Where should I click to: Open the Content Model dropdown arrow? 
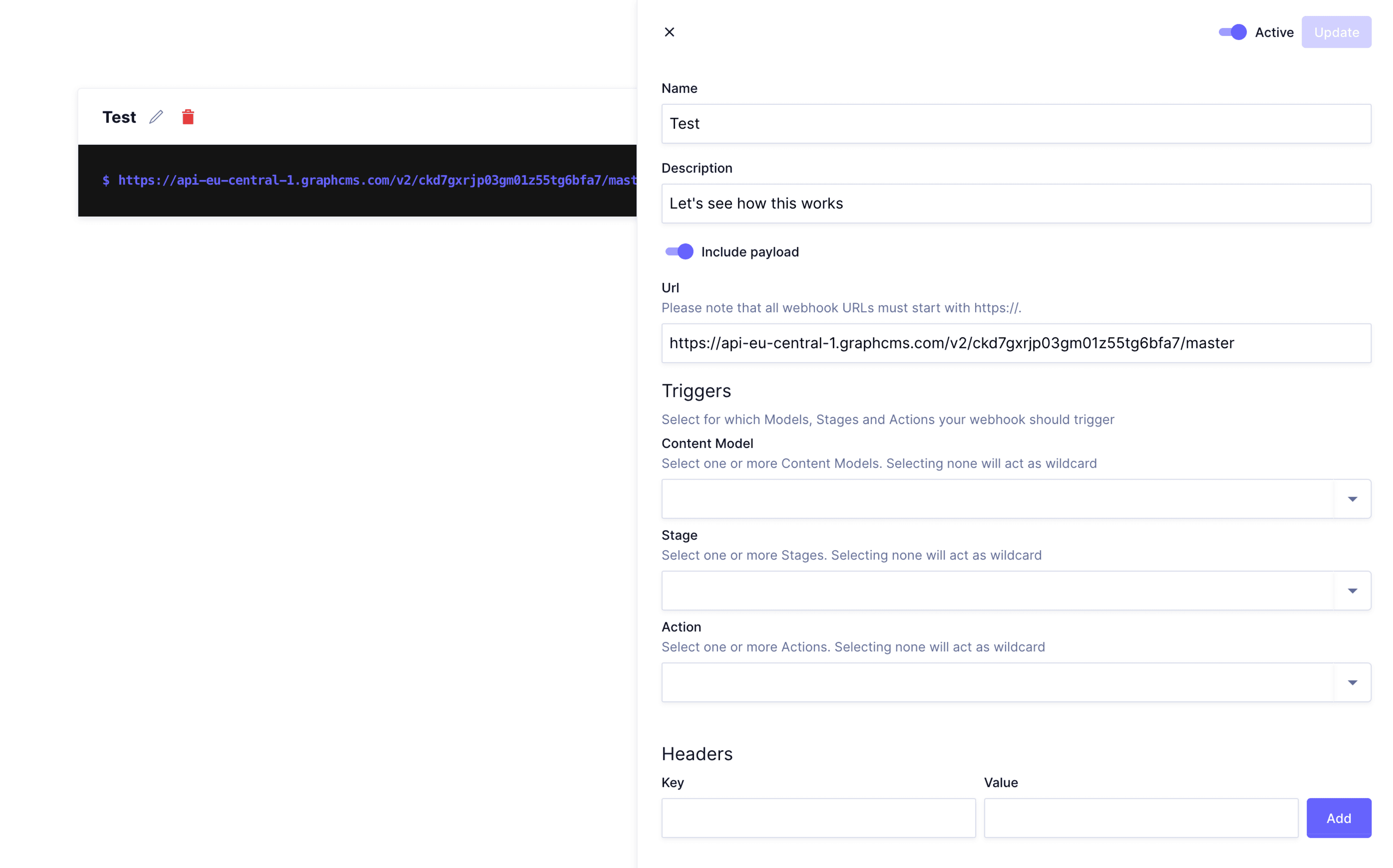(x=1352, y=499)
